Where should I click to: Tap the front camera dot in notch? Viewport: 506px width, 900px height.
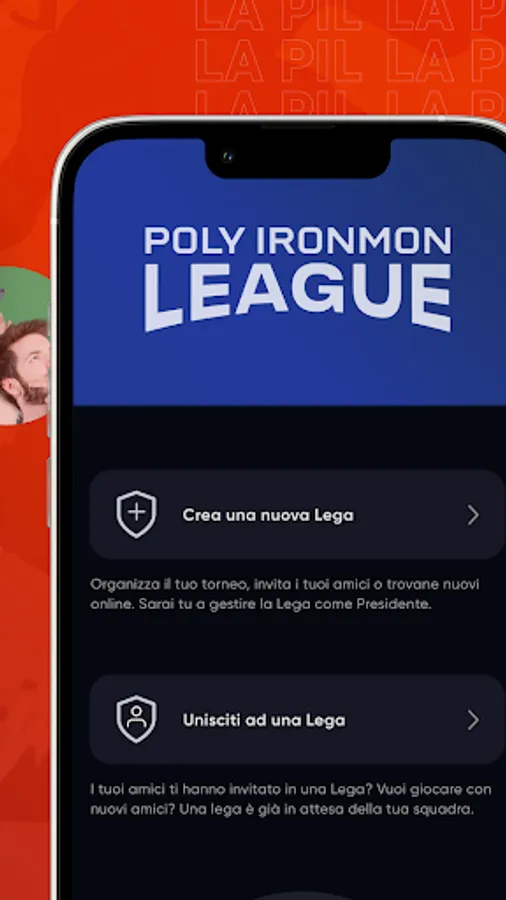coord(228,156)
